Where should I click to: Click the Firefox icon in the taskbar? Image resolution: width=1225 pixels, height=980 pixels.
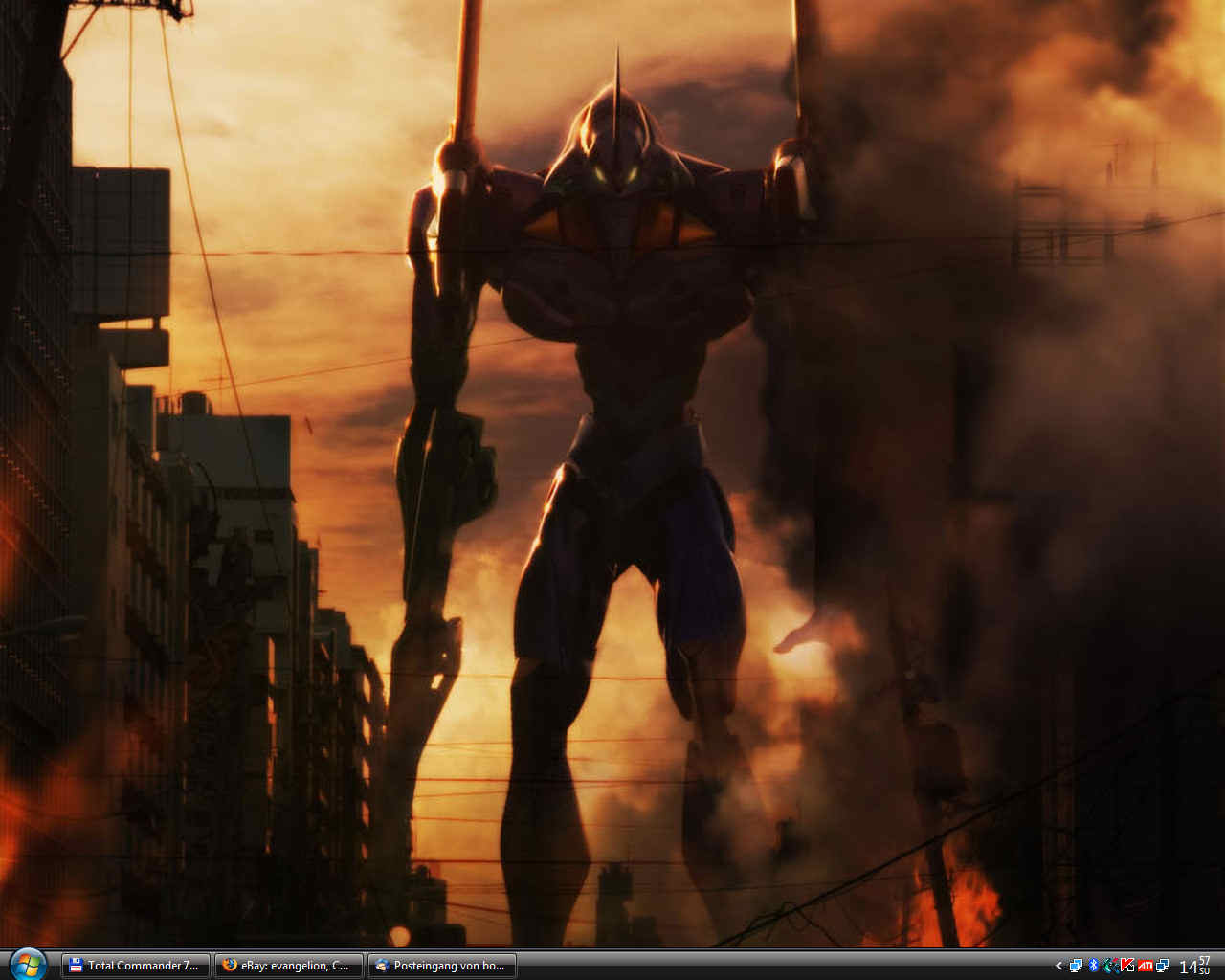point(230,966)
